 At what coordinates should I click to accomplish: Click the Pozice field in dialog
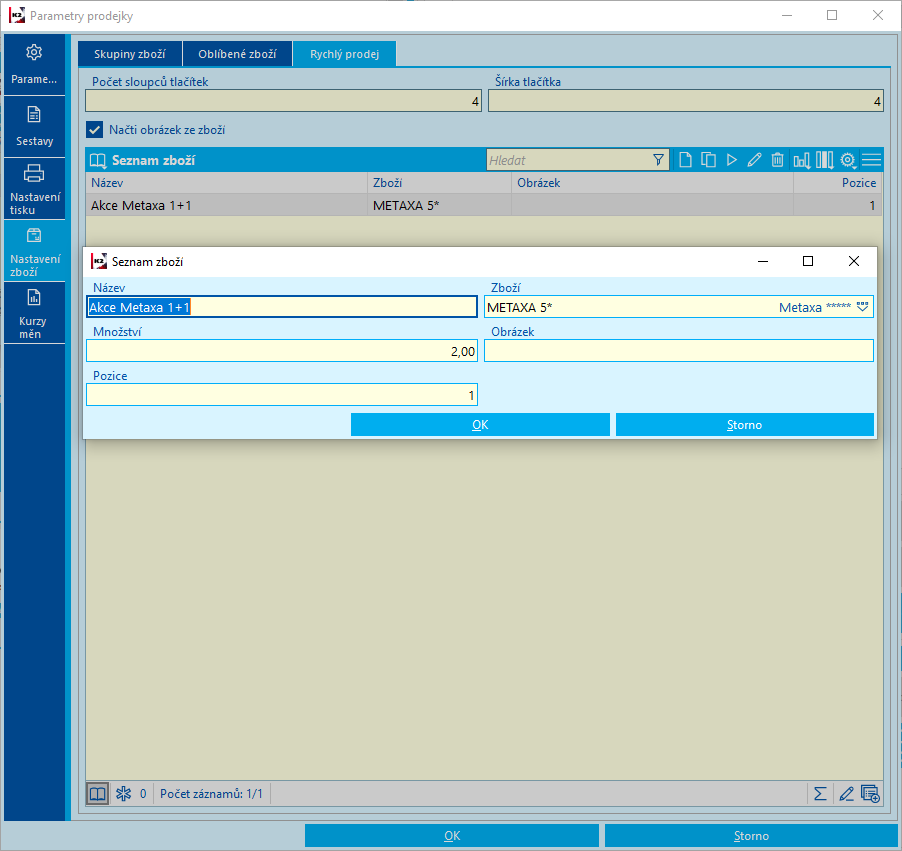[282, 395]
